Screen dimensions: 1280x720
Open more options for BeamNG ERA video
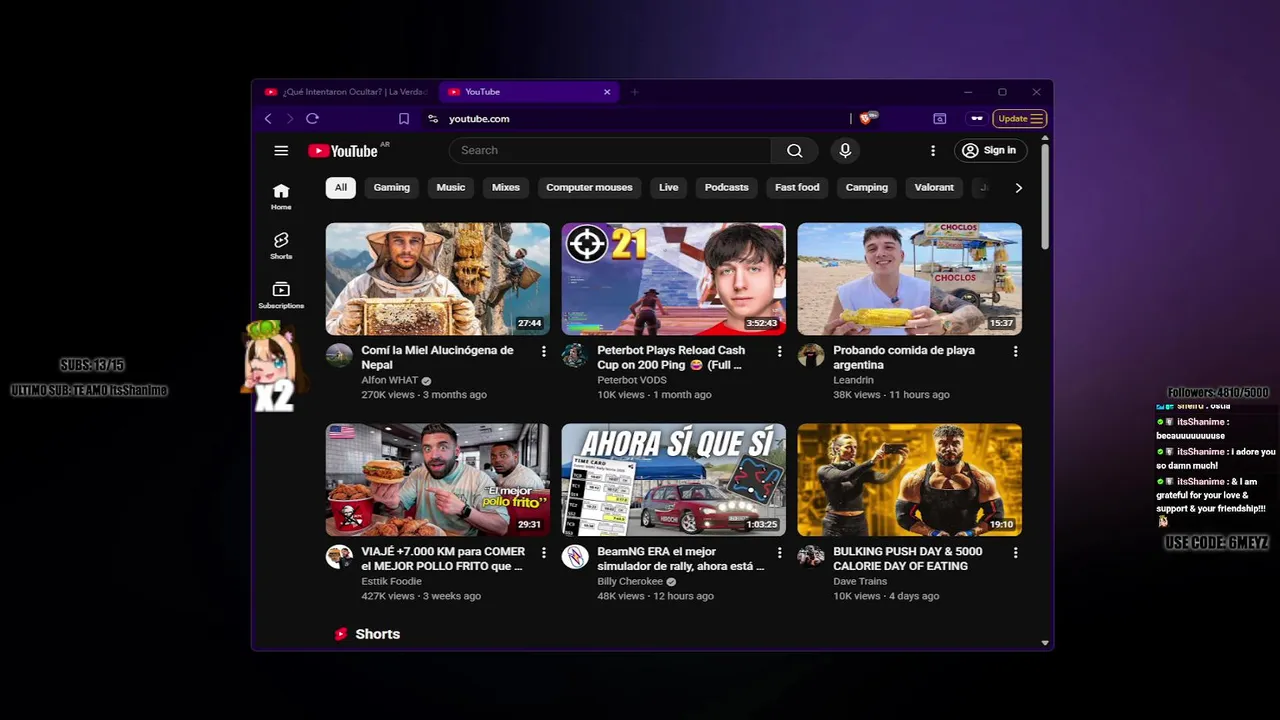pos(780,553)
